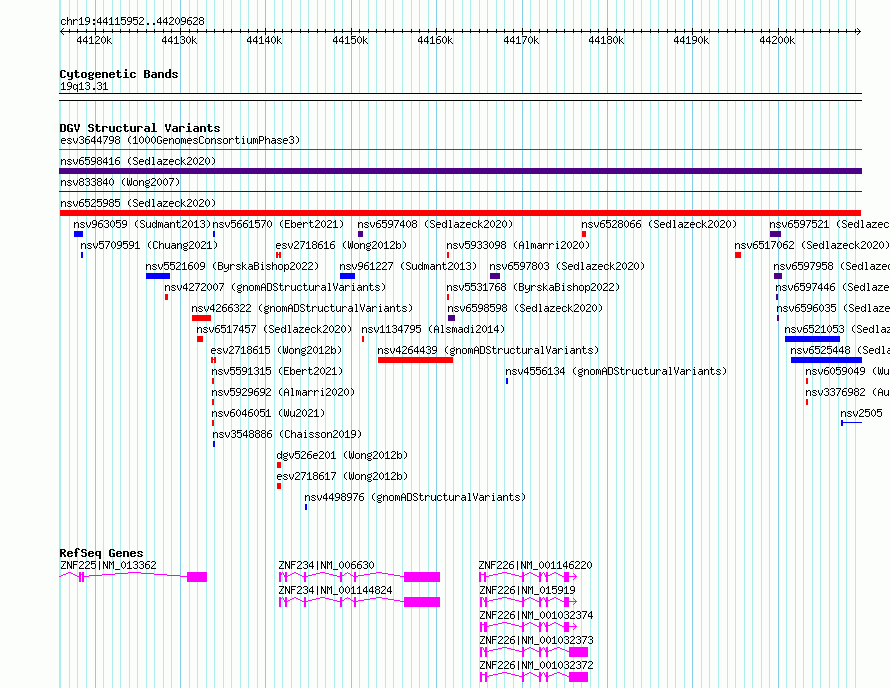Click the DGV Structural Variants track title
The image size is (890, 688).
tap(140, 128)
